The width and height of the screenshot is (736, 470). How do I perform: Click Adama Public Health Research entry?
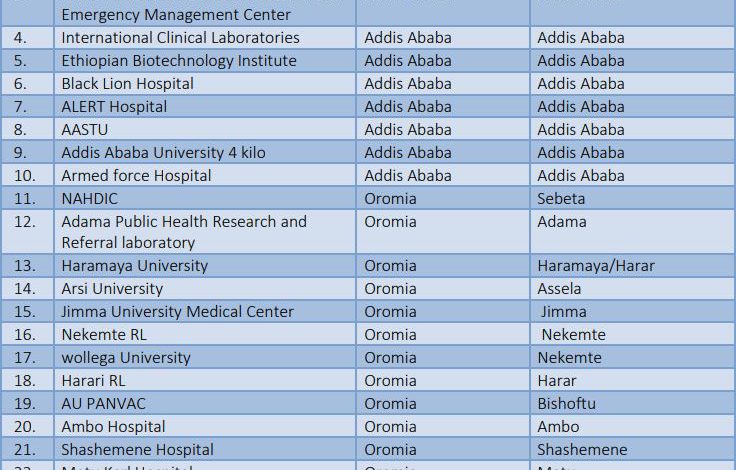pos(205,232)
